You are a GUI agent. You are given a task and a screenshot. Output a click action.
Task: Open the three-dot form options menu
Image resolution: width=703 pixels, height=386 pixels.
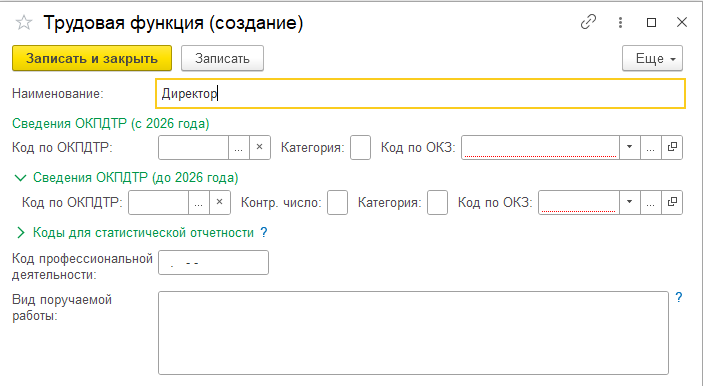(x=621, y=22)
